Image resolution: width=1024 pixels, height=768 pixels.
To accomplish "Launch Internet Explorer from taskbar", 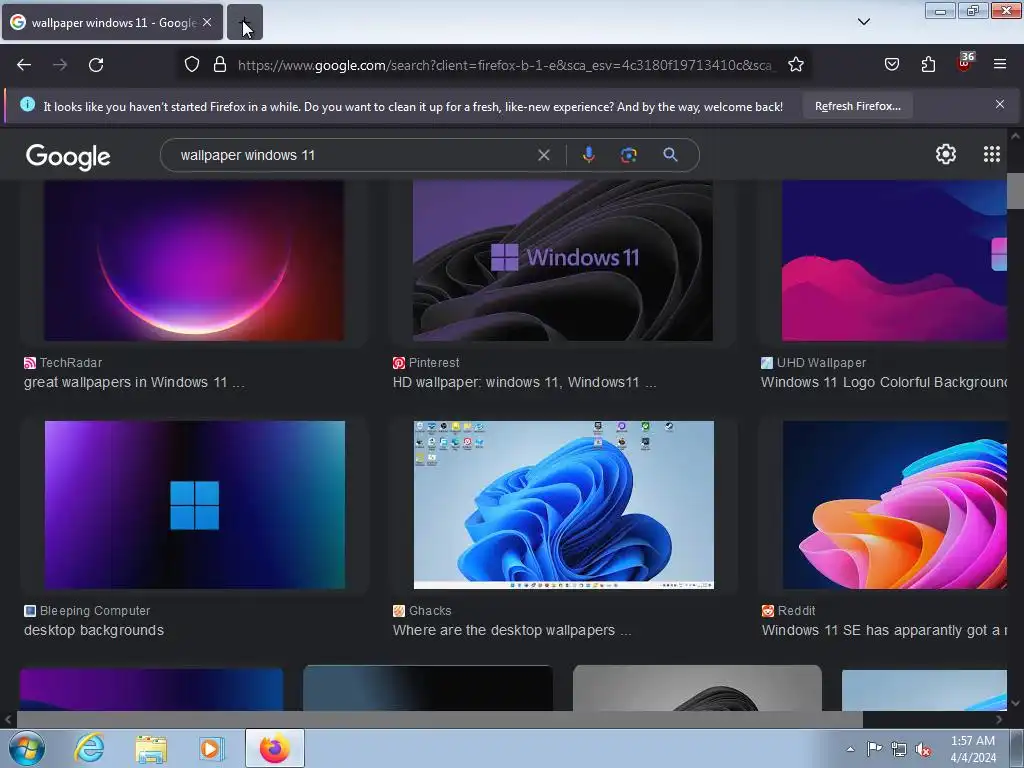I will click(x=89, y=748).
